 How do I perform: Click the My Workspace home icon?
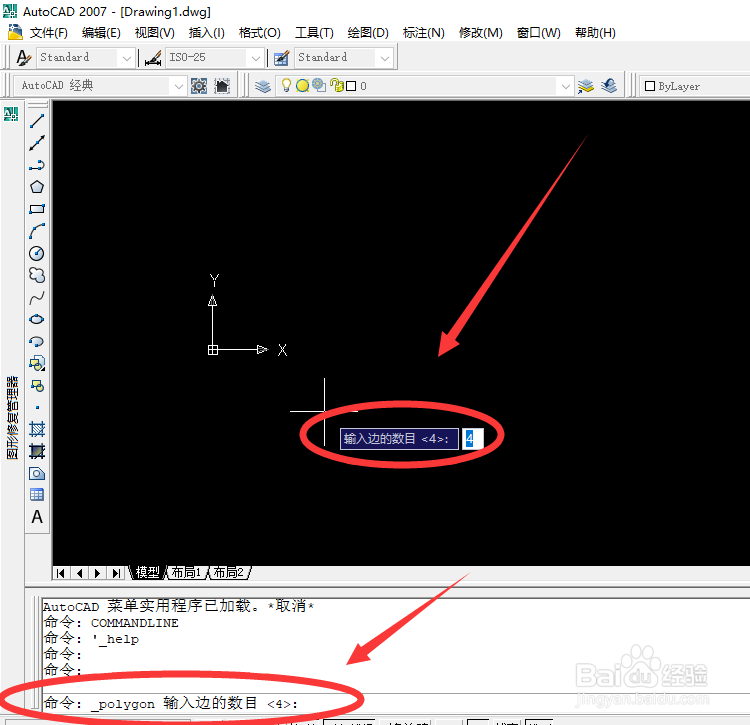coord(222,86)
